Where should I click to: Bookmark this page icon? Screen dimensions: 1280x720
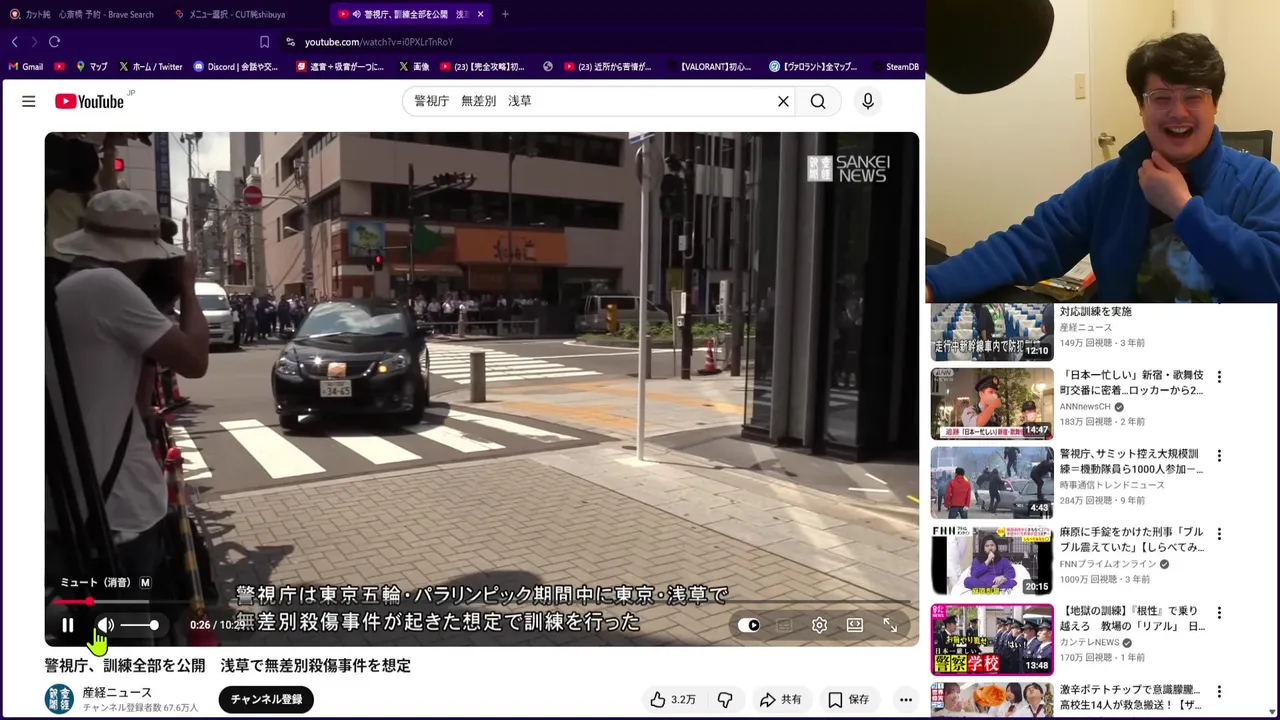(264, 42)
